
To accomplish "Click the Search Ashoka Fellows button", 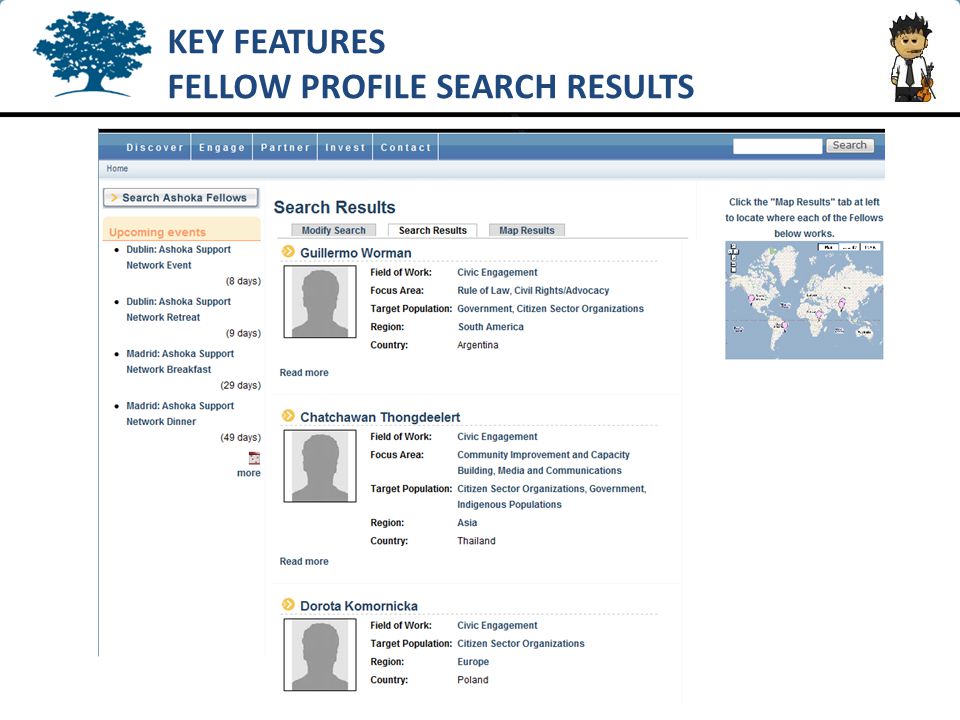I will pyautogui.click(x=181, y=198).
